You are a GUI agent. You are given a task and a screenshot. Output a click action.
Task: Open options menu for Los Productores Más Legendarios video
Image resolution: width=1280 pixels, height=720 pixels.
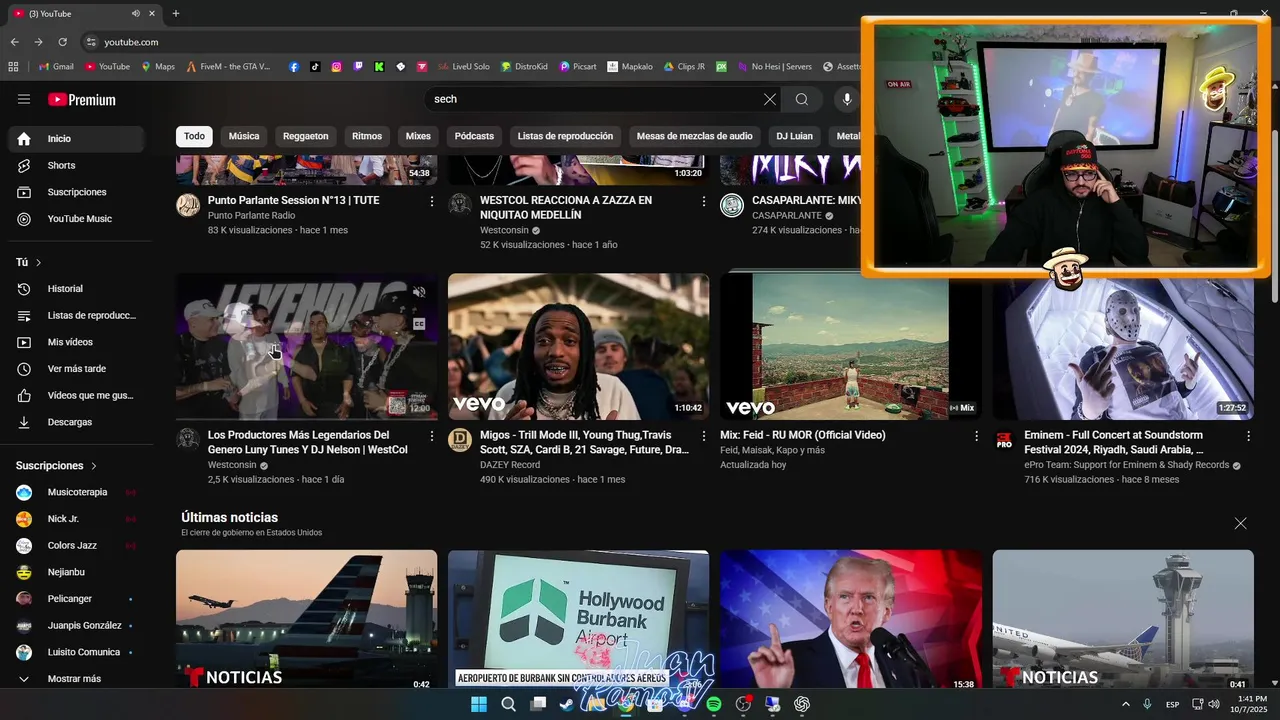[x=432, y=436]
